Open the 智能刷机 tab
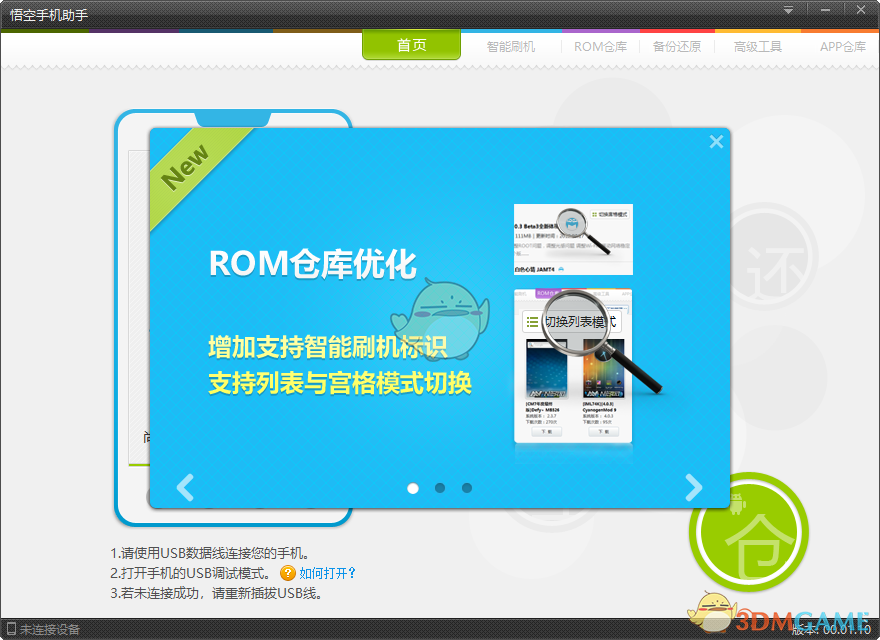The width and height of the screenshot is (880, 640). click(x=511, y=47)
